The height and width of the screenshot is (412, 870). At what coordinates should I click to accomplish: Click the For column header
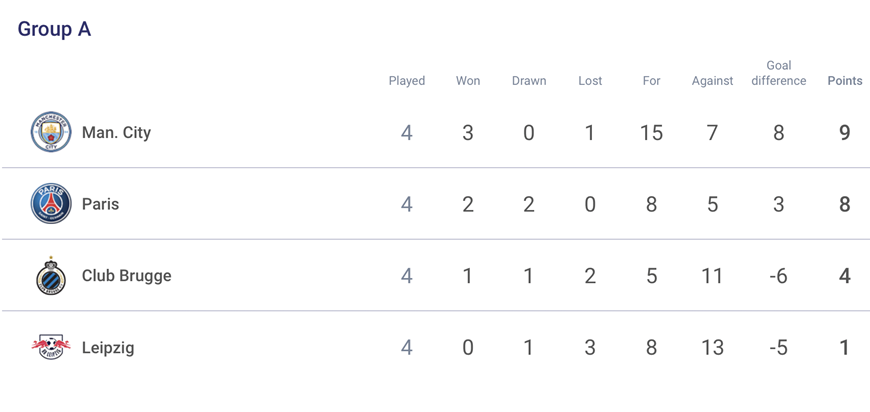click(651, 81)
